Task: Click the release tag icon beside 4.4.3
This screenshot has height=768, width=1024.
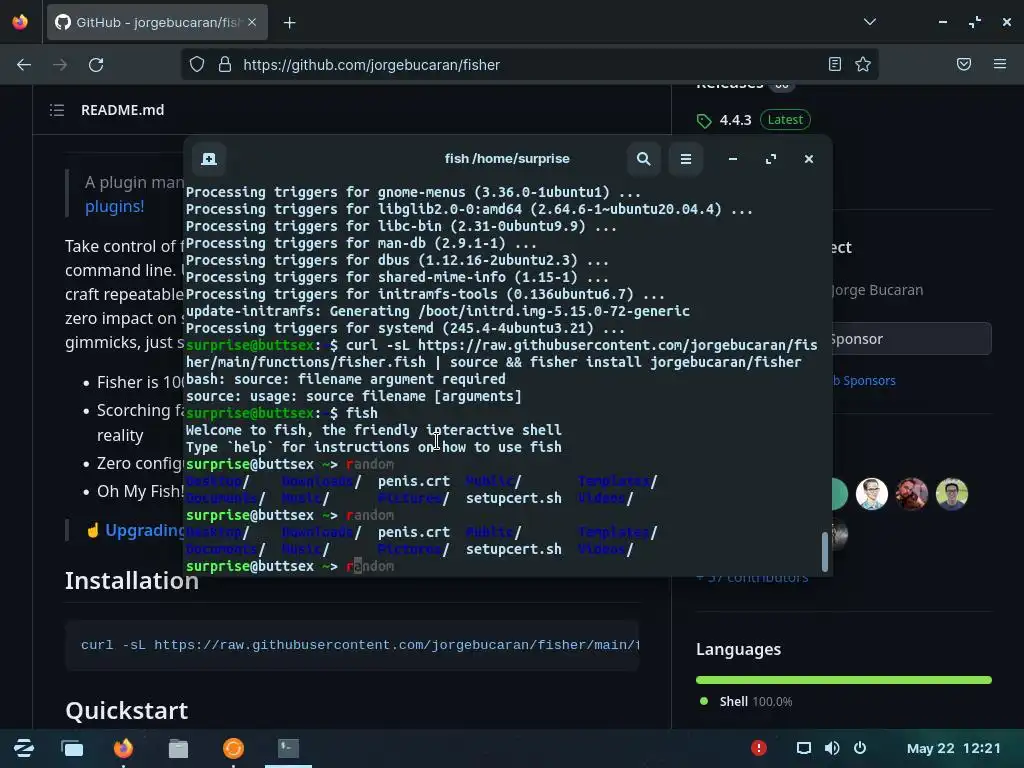Action: [x=704, y=121]
